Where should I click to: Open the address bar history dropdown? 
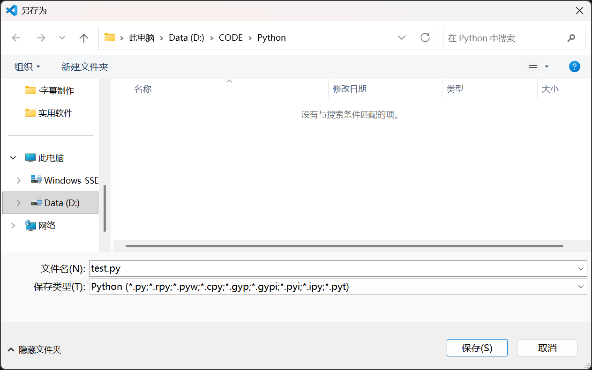(x=401, y=38)
